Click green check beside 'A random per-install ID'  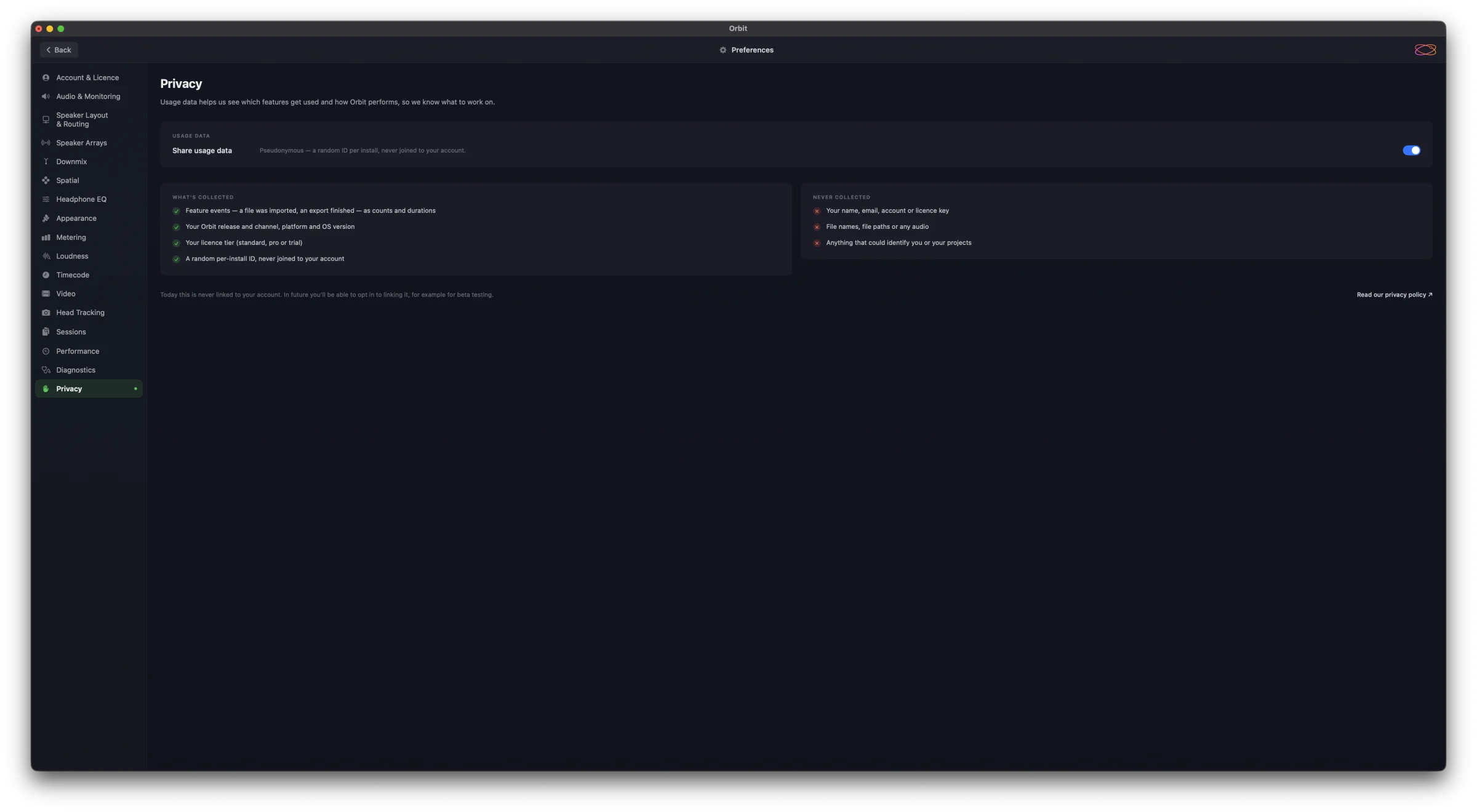tap(176, 259)
